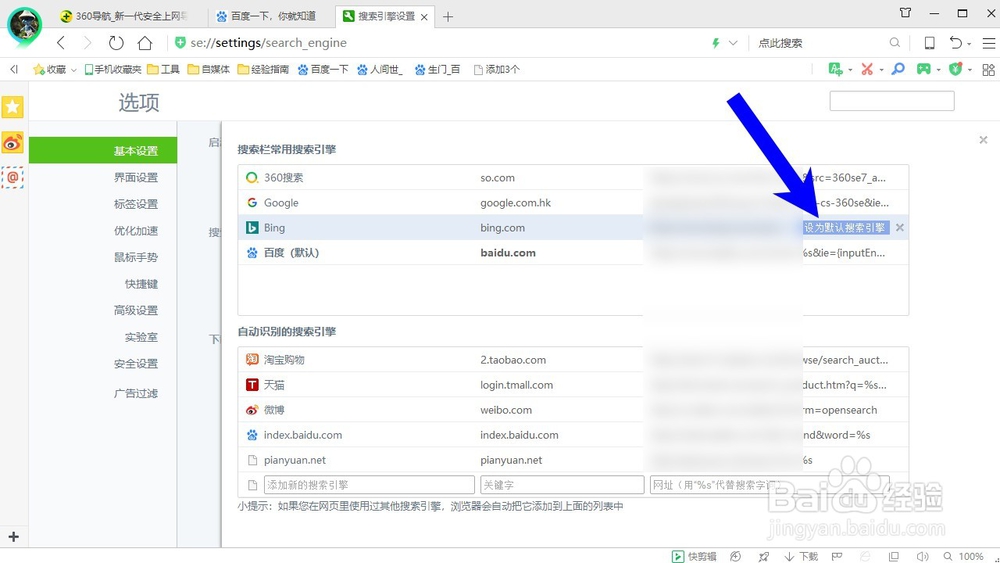Expand the dropdown beside the lightning icon

[733, 43]
